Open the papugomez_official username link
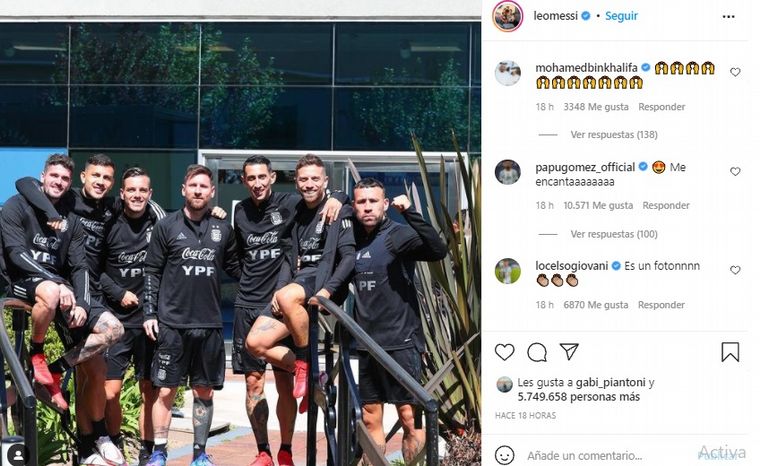The width and height of the screenshot is (760, 466). (x=585, y=167)
